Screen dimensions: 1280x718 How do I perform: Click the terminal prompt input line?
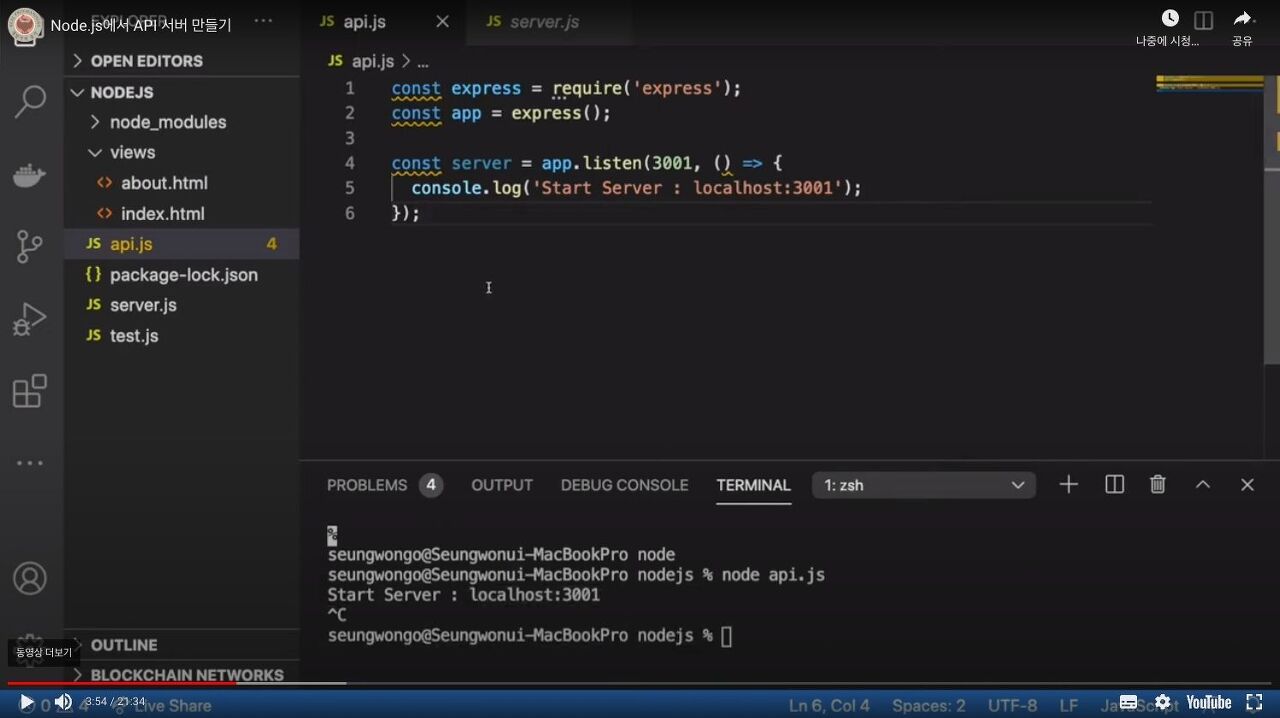coord(530,636)
